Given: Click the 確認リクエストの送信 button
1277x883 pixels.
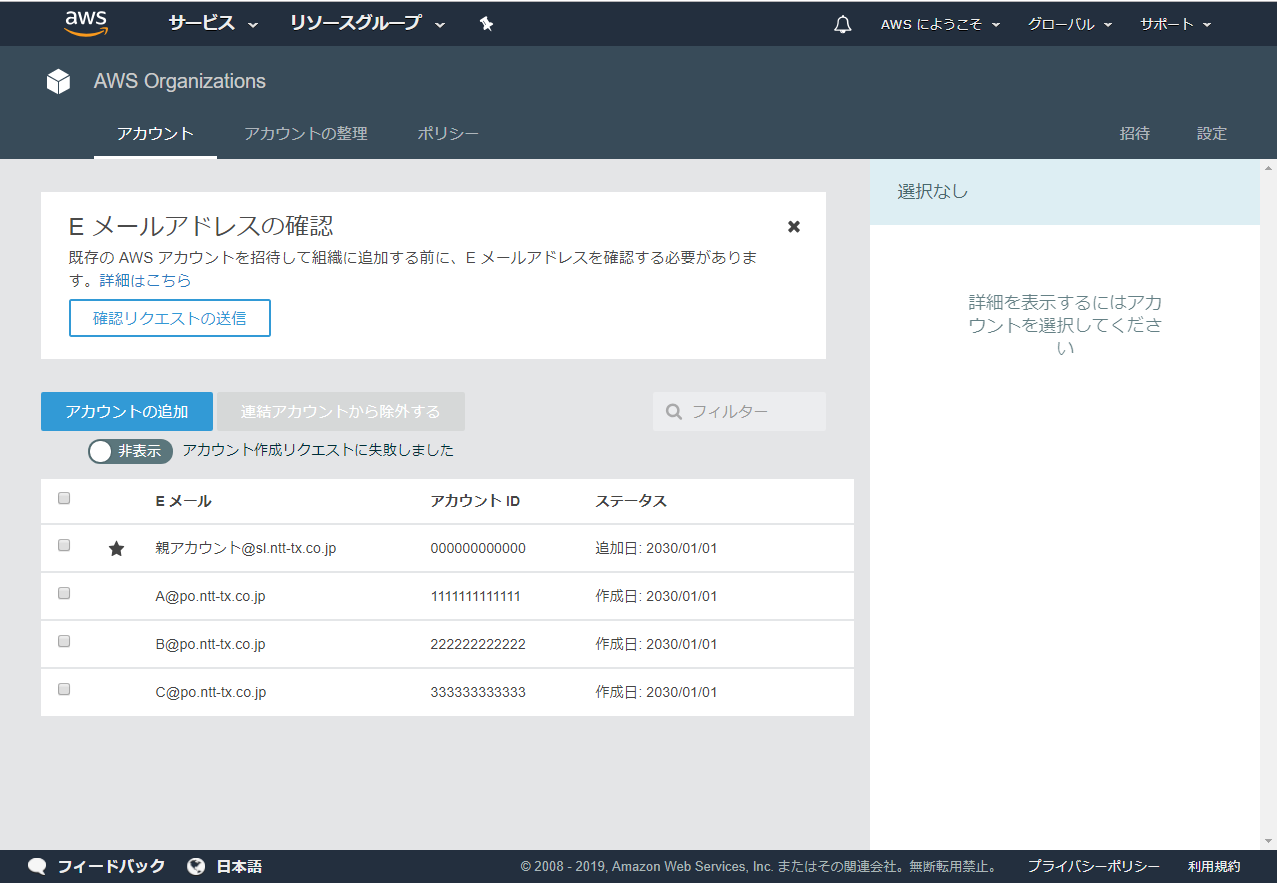Looking at the screenshot, I should (170, 318).
